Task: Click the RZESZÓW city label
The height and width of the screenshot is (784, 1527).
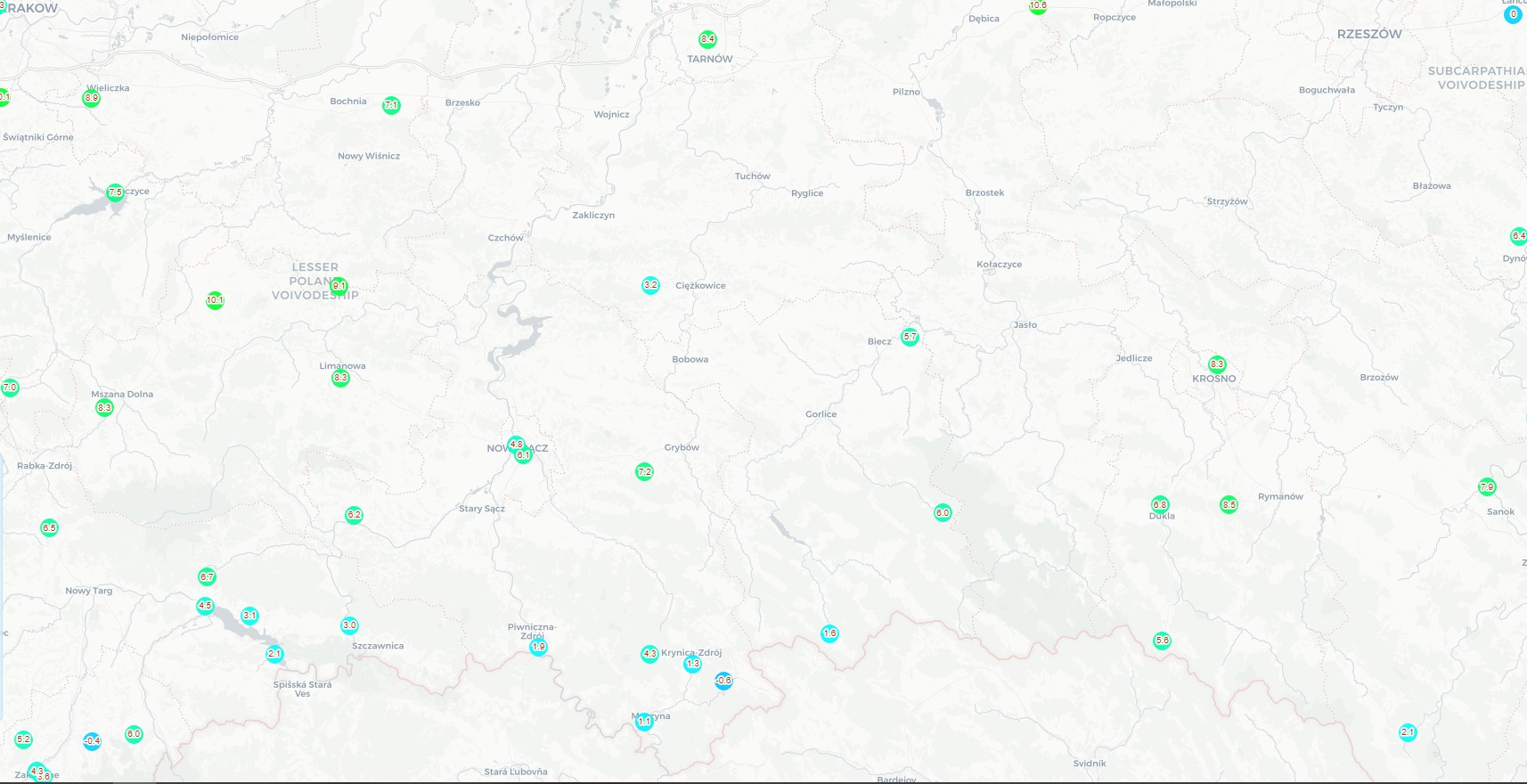Action: (x=1369, y=34)
